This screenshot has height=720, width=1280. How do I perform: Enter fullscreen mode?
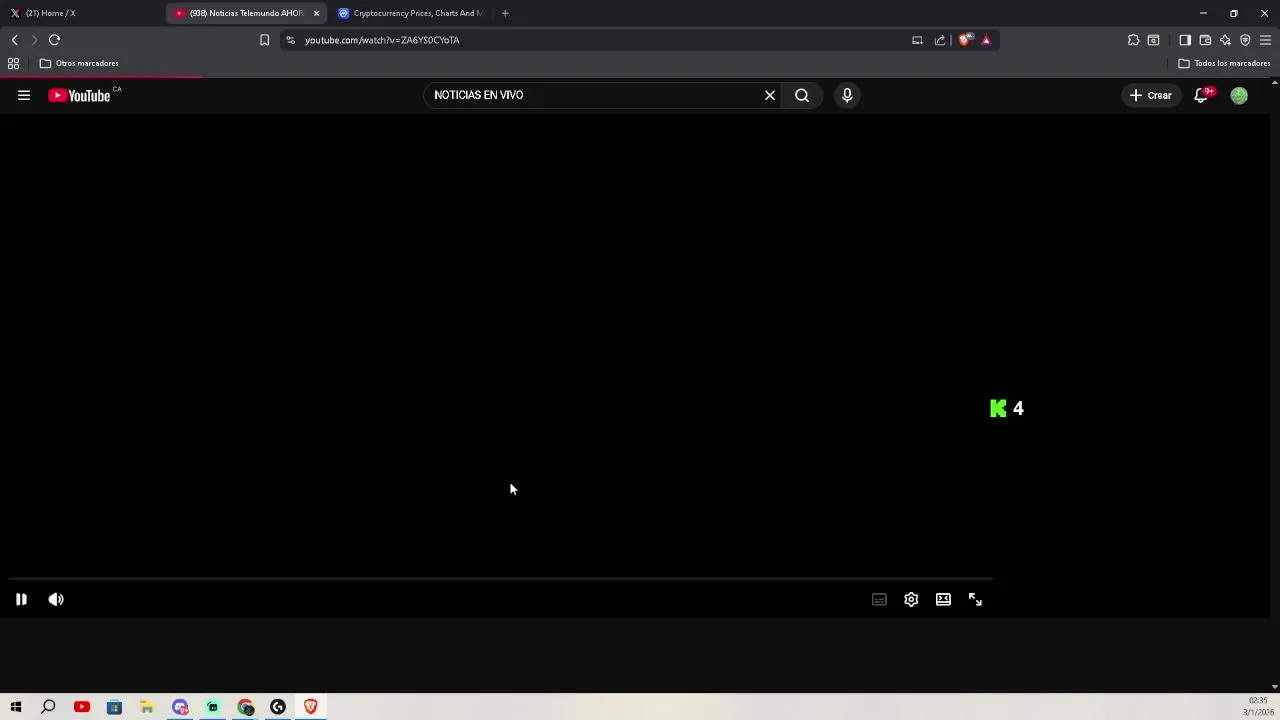point(975,599)
